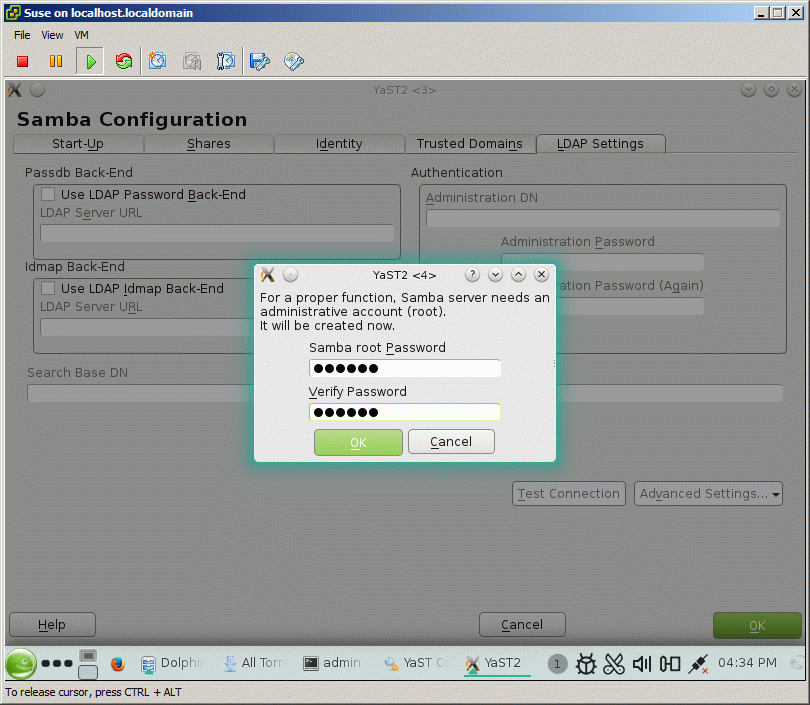Confirm password dialog with OK
The image size is (810, 705).
point(358,443)
